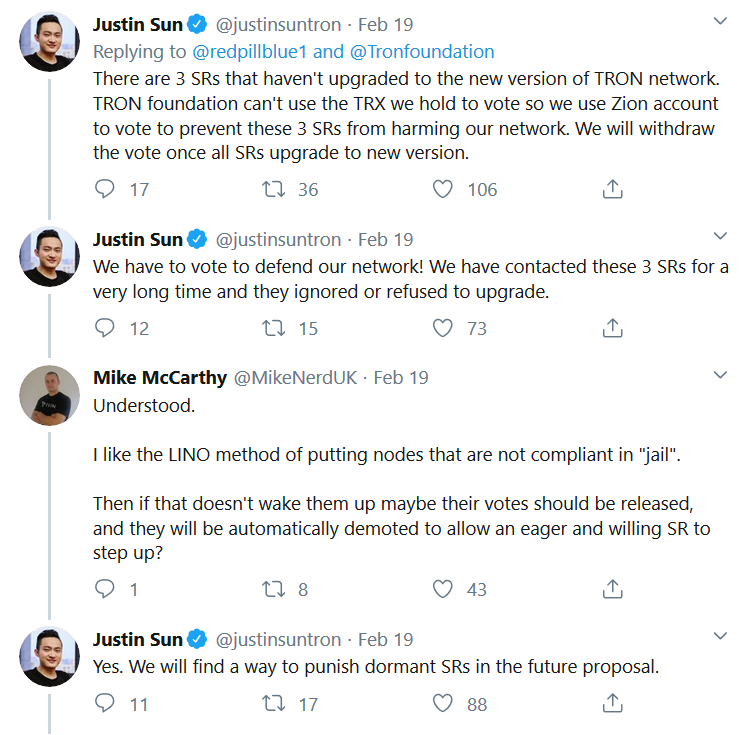Expand options for Mike McCarthy's tweet
This screenshot has height=735, width=746.
720,375
